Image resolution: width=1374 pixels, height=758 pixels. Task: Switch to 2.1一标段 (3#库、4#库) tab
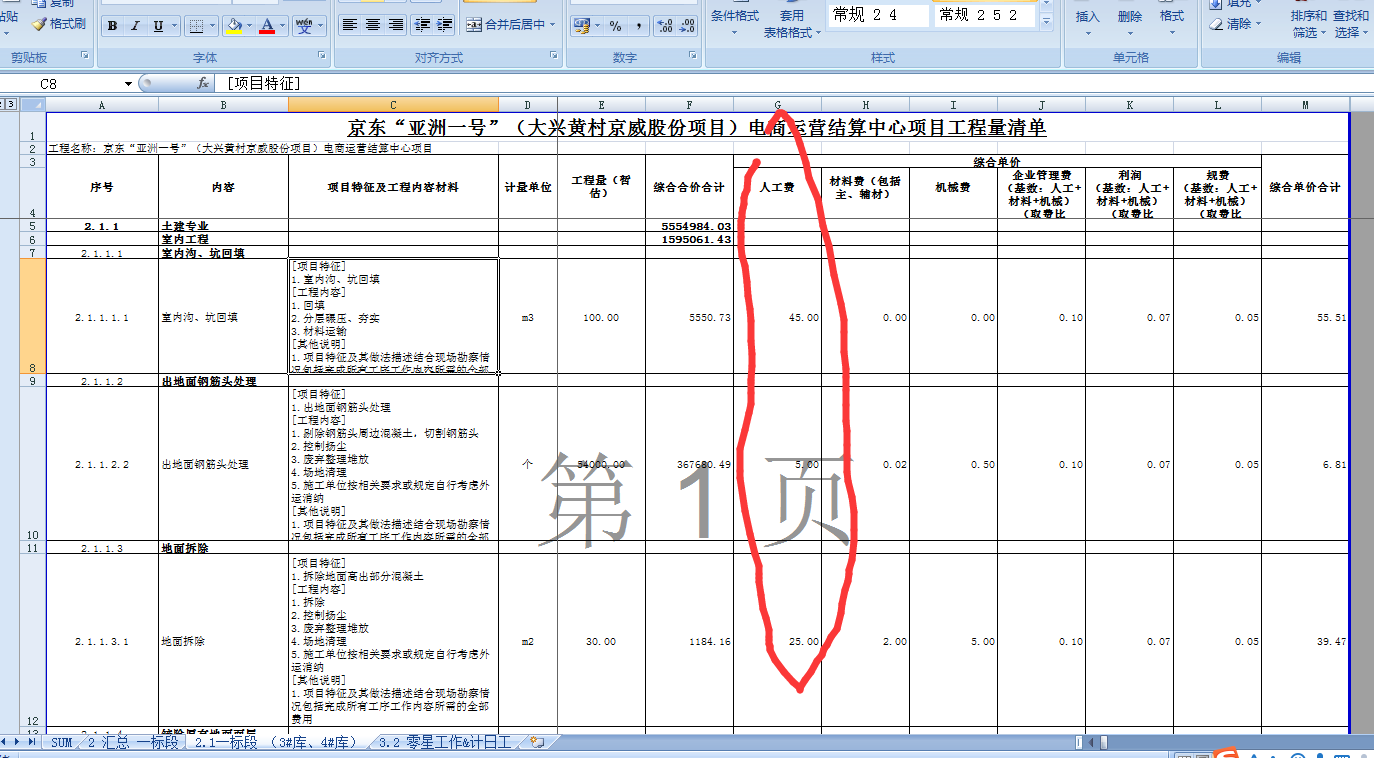(x=276, y=743)
